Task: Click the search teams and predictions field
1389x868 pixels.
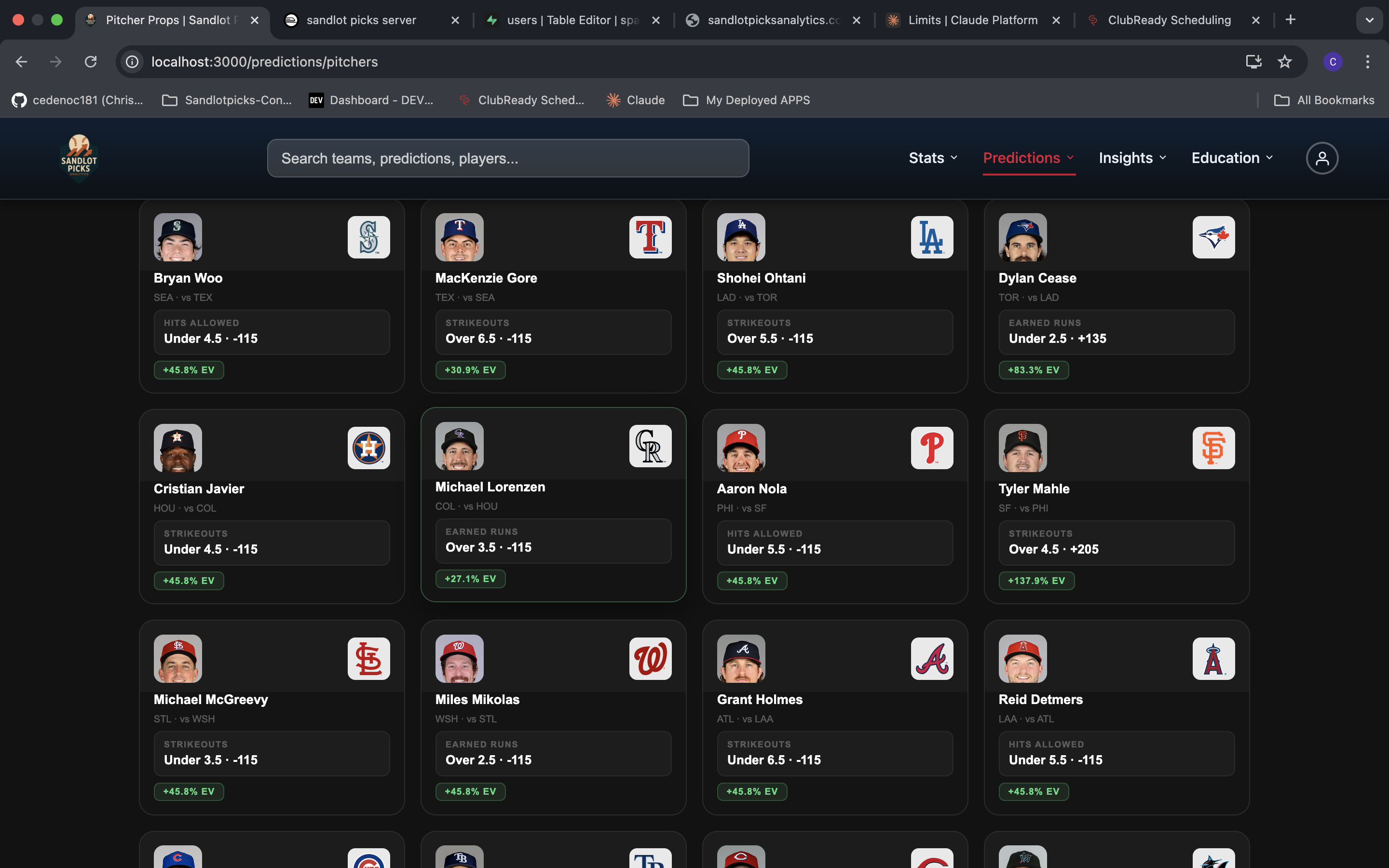Action: (x=507, y=158)
